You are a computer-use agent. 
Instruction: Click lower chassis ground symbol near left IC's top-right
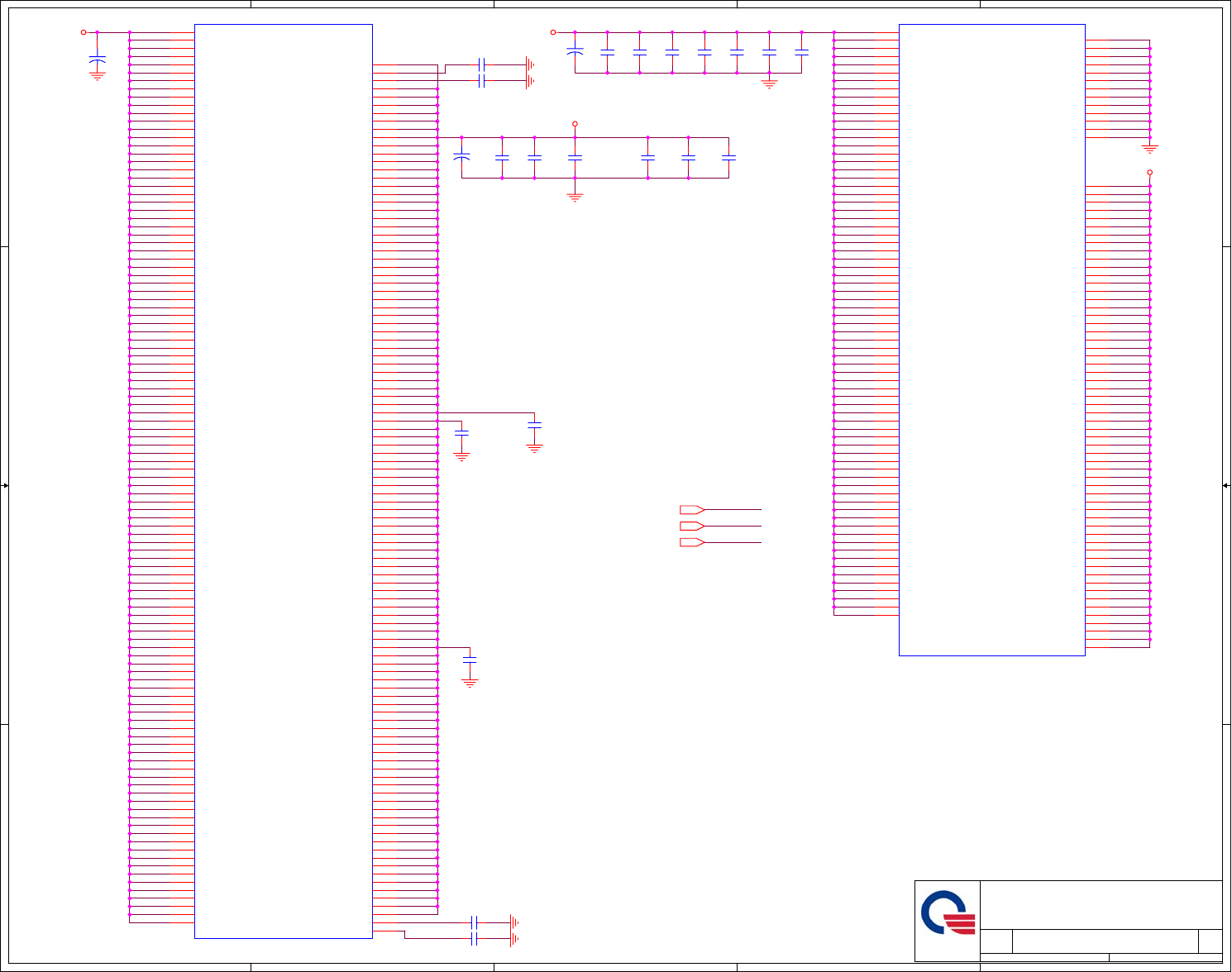click(x=531, y=81)
